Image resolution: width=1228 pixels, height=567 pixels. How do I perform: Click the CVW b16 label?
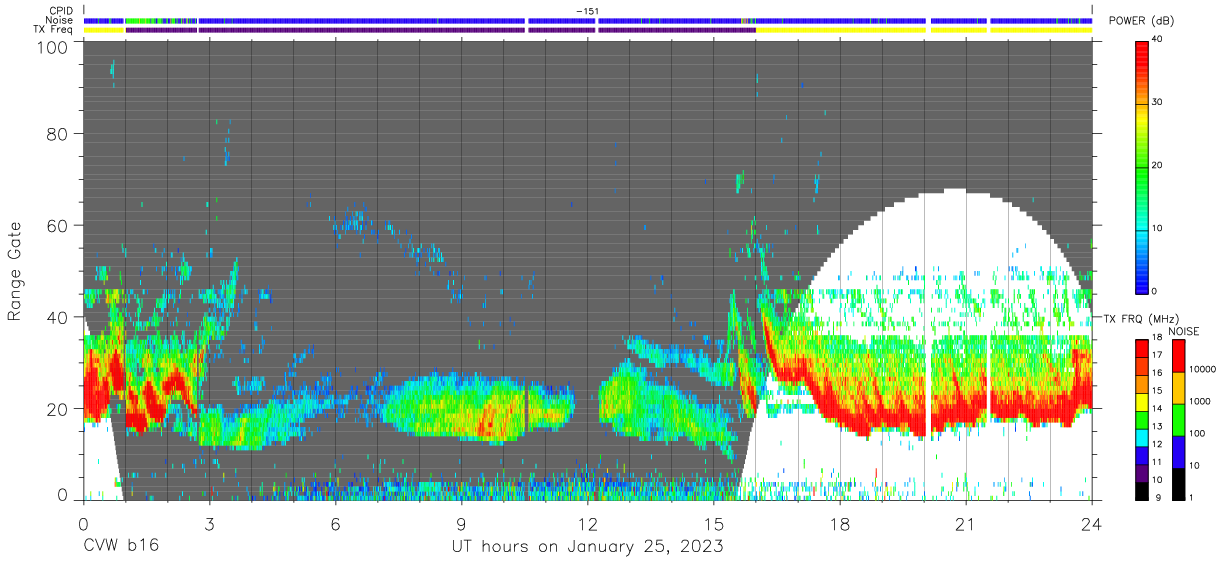coord(120,546)
